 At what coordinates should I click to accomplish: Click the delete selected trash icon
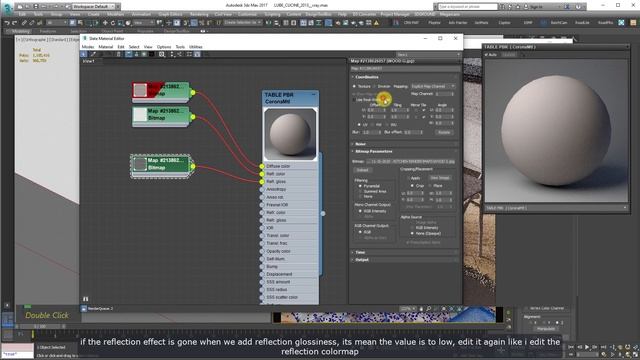point(118,54)
